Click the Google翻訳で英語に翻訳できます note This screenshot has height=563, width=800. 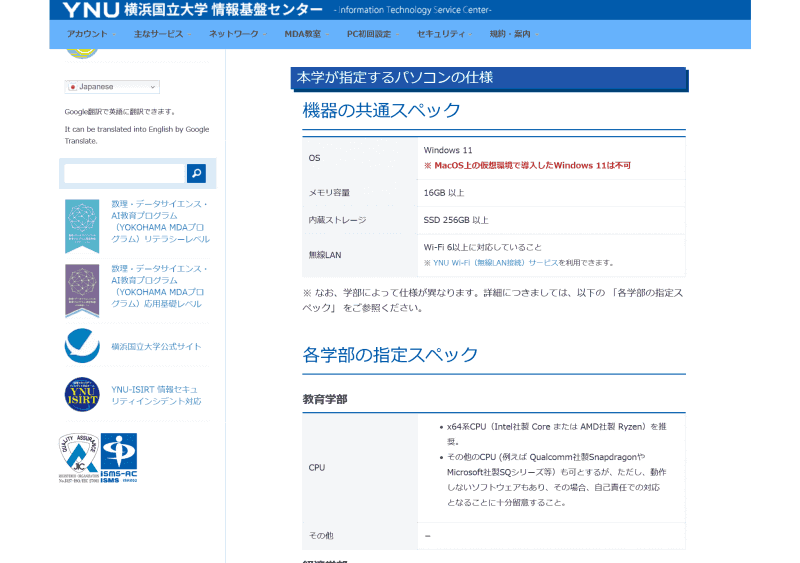coord(120,112)
